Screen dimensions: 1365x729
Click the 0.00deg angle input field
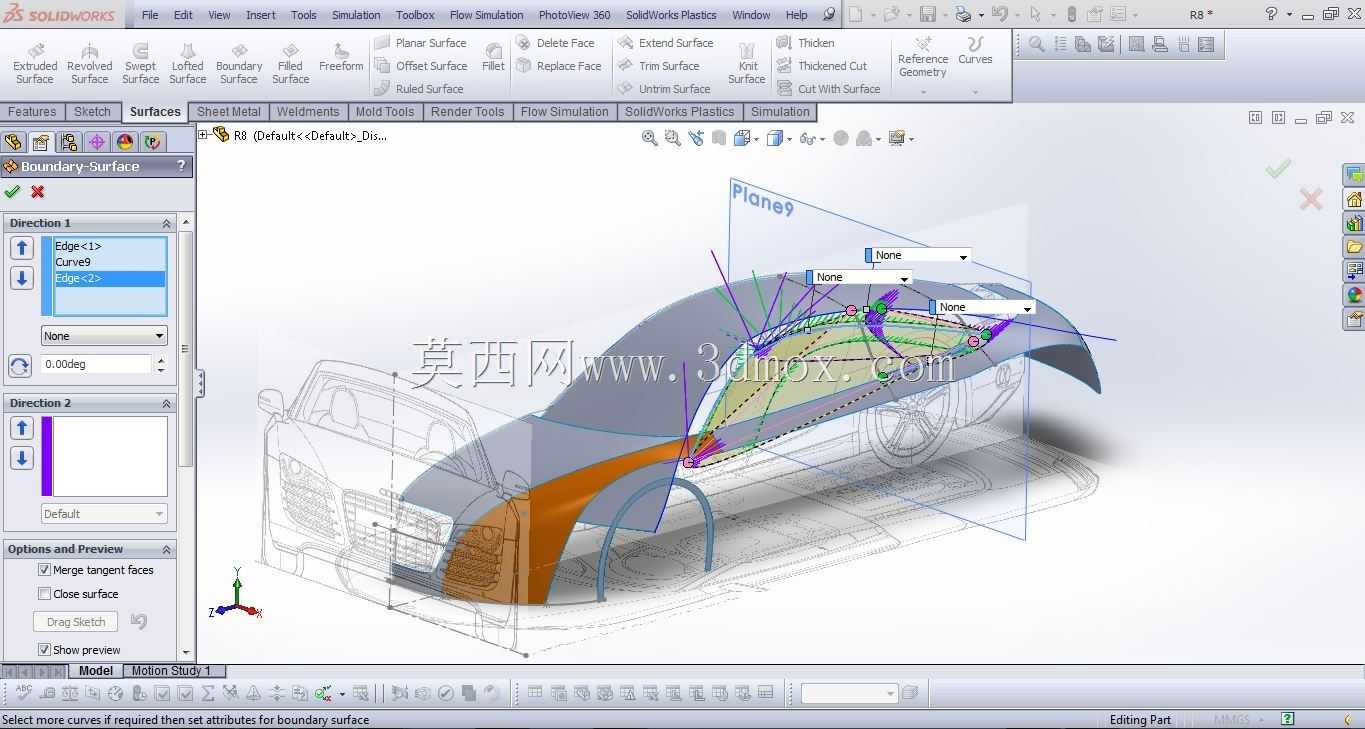[x=96, y=364]
